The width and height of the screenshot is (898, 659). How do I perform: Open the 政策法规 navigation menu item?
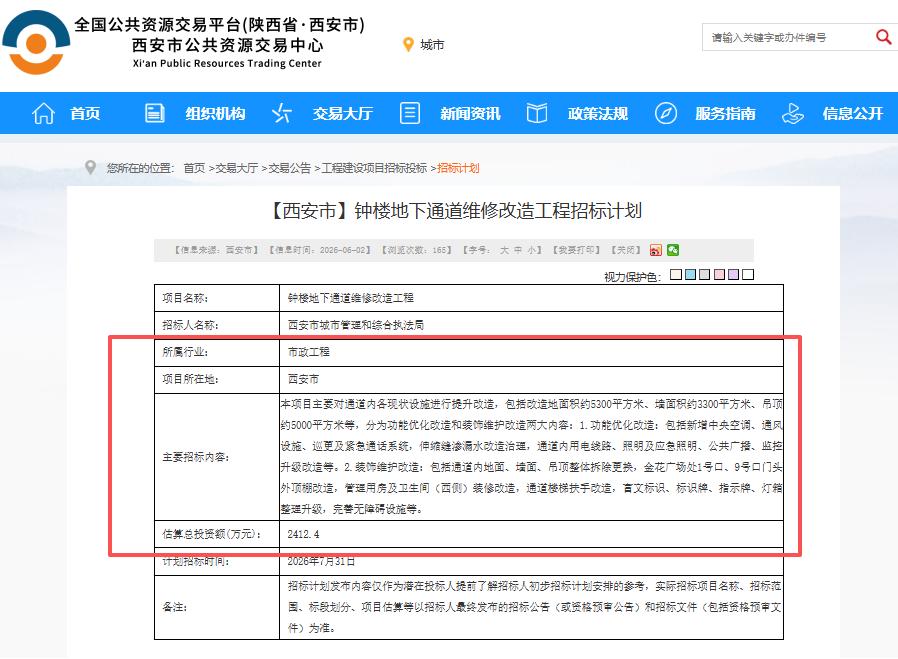pyautogui.click(x=598, y=113)
